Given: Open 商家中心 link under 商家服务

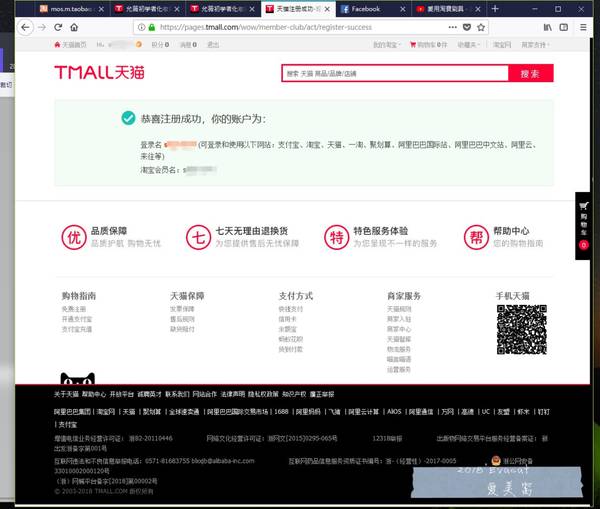Looking at the screenshot, I should [399, 329].
